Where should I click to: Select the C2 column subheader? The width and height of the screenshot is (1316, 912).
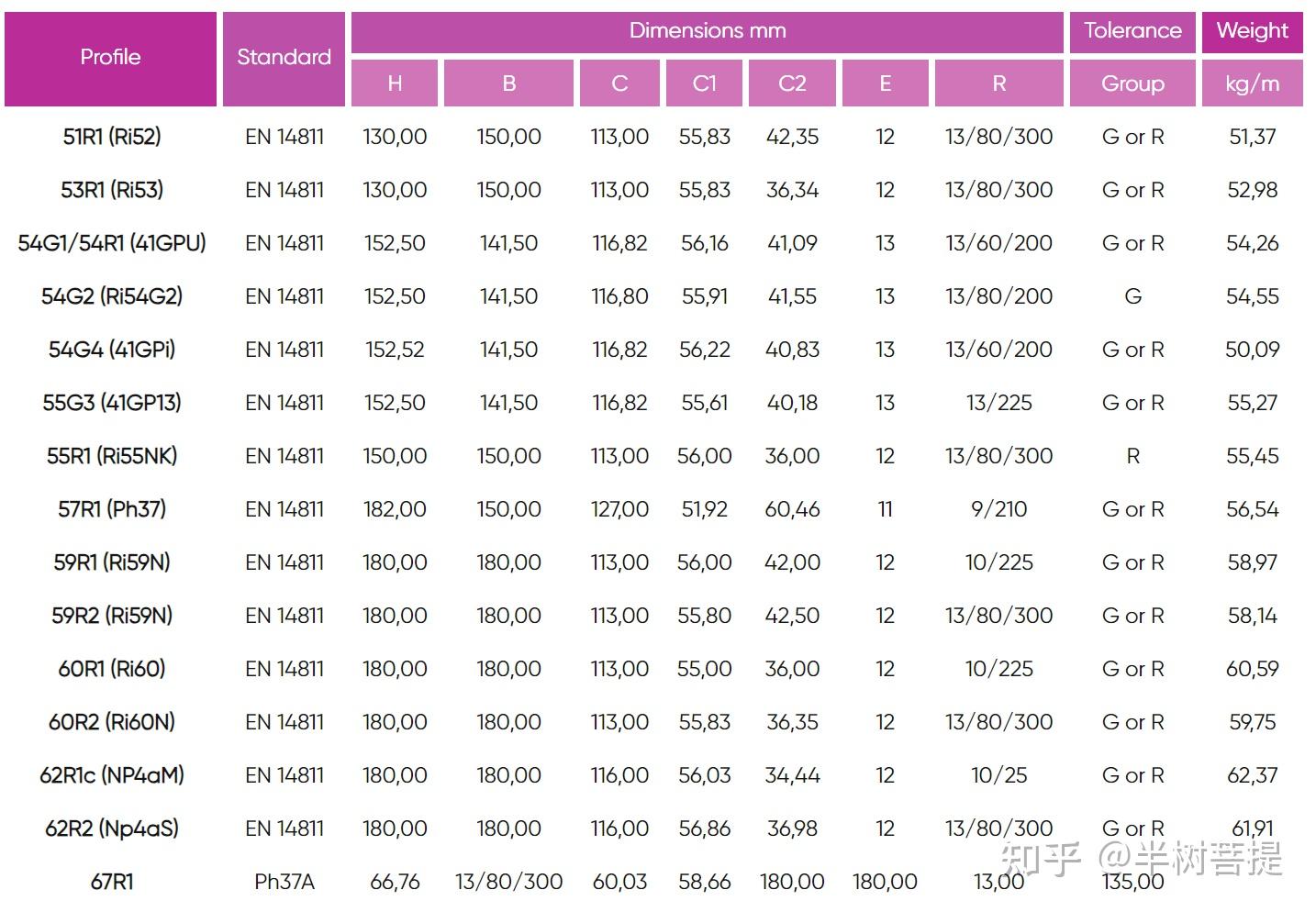792,83
